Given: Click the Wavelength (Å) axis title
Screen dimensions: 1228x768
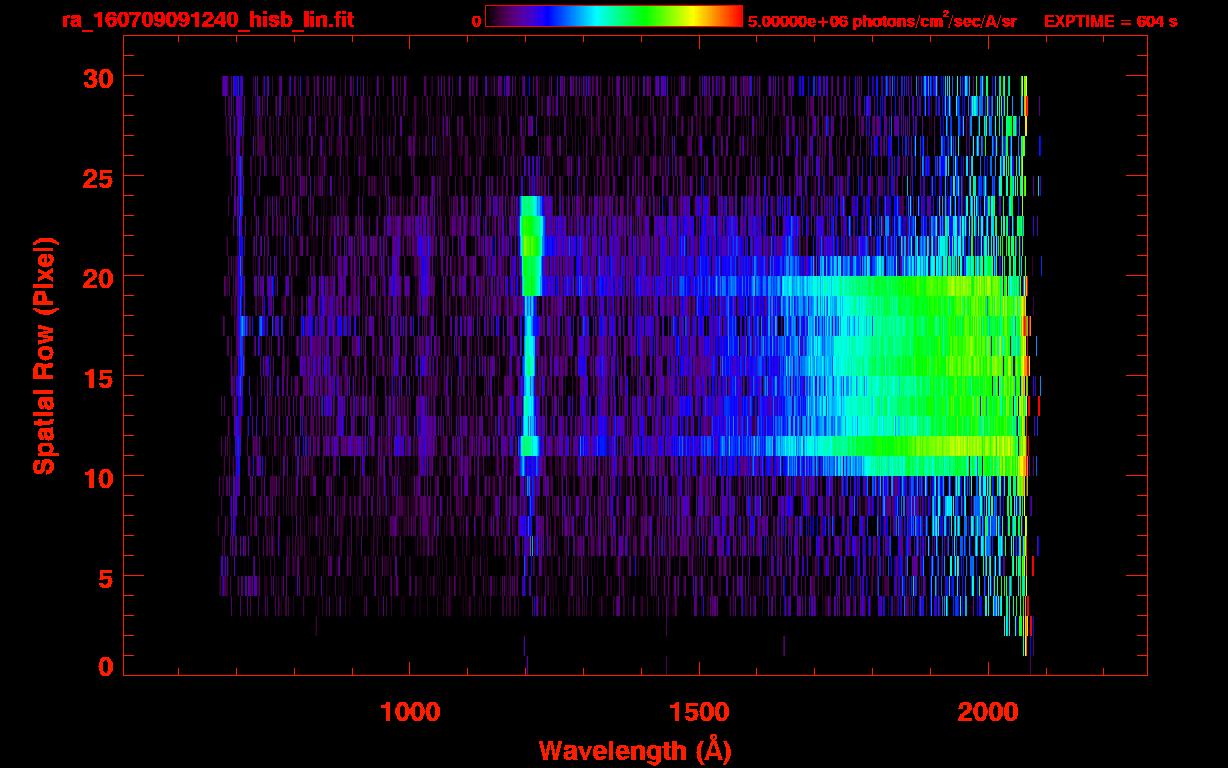Looking at the screenshot, I should (634, 750).
